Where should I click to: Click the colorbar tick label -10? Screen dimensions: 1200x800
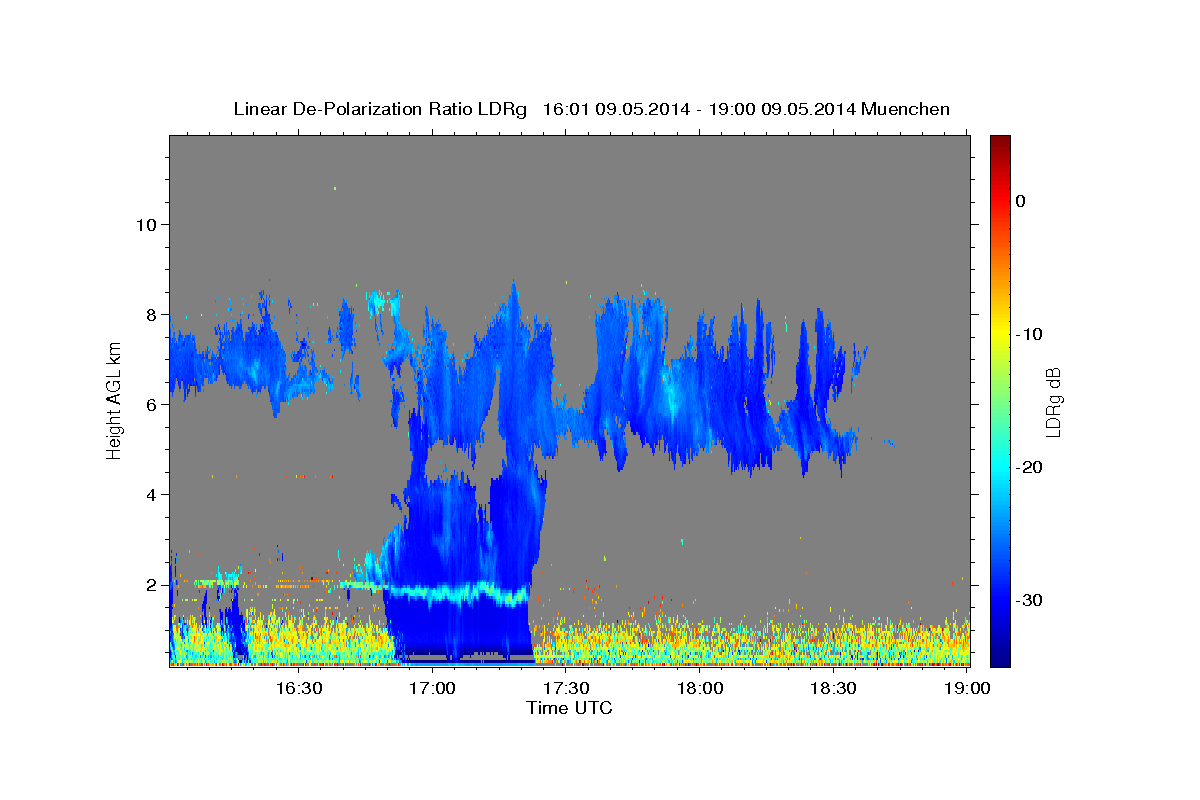click(x=1029, y=334)
